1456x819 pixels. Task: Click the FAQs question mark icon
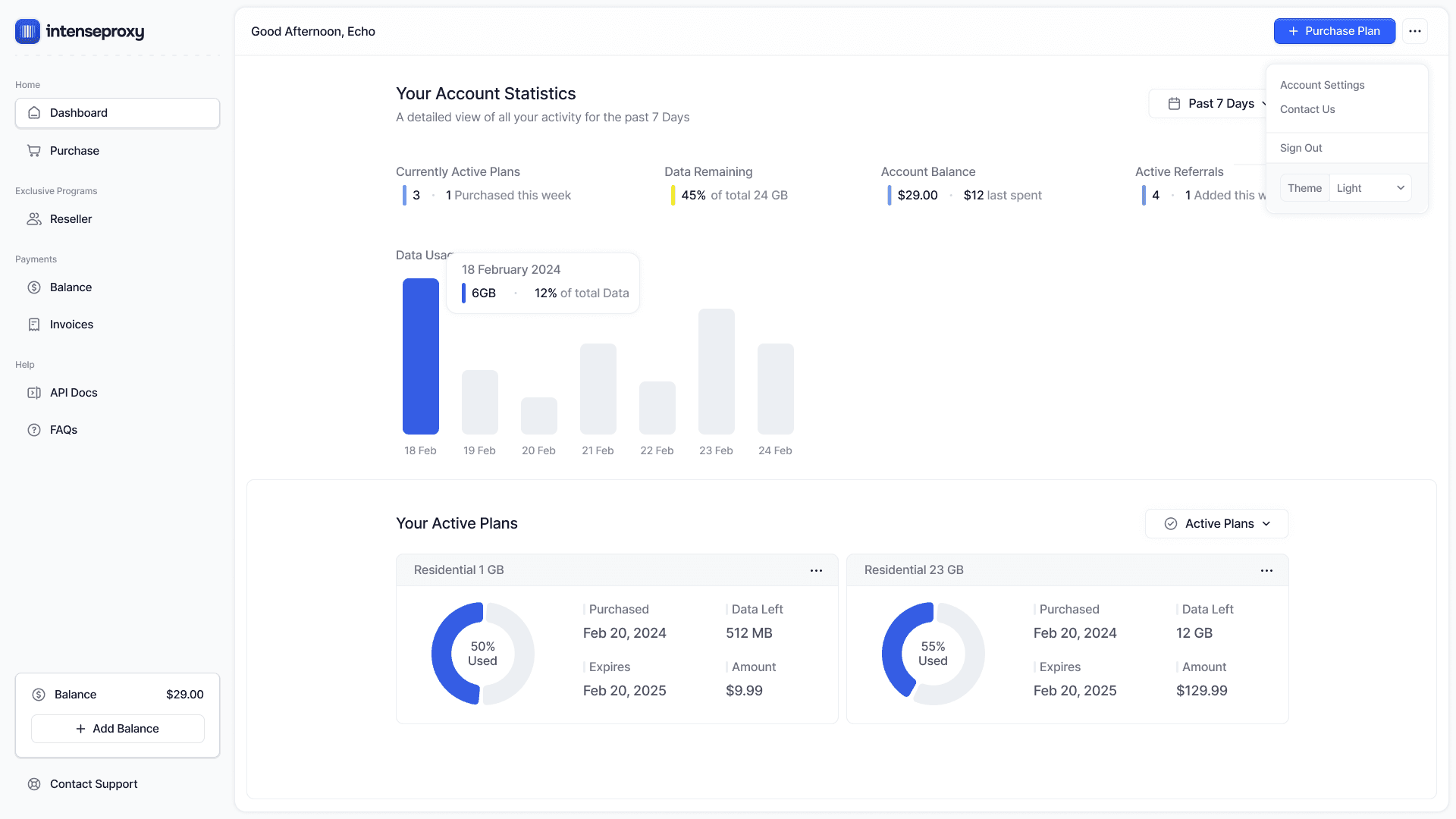(x=34, y=430)
